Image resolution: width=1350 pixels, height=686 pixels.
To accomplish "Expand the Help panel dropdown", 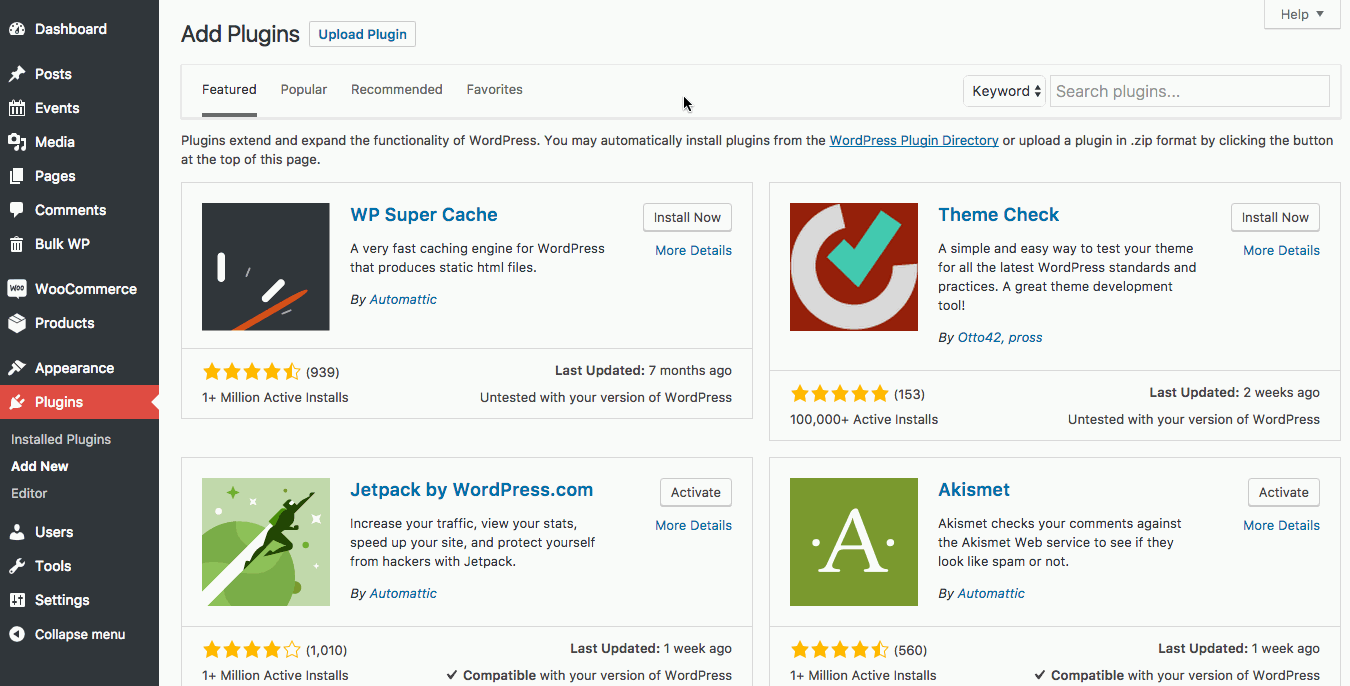I will 1302,14.
